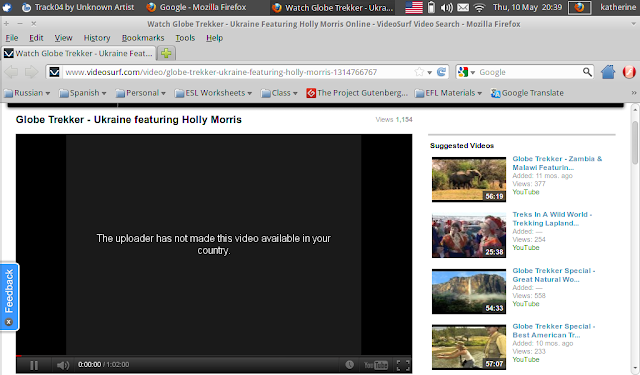The height and width of the screenshot is (375, 640).
Task: Open the Help menu
Action: point(214,38)
